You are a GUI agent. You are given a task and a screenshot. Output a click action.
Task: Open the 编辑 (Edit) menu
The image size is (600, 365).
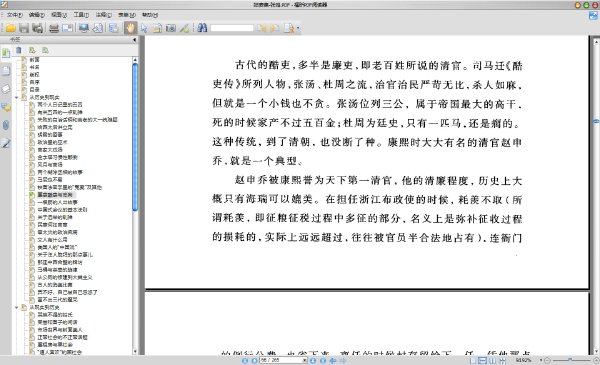click(37, 15)
